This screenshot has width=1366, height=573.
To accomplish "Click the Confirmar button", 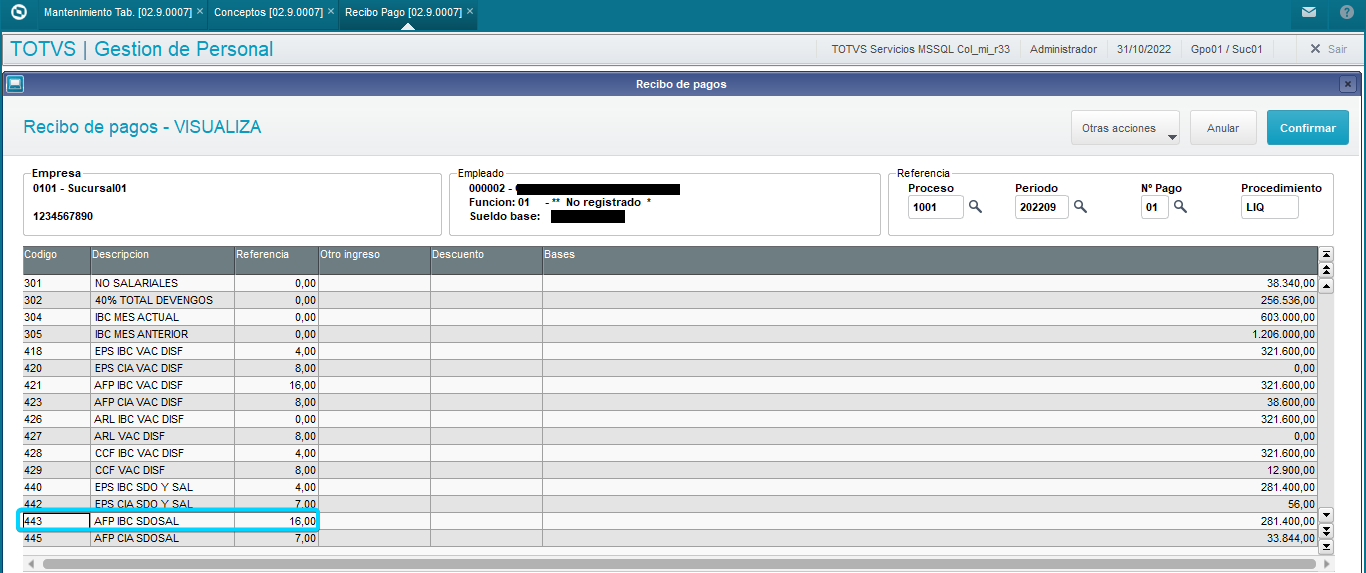I will click(x=1307, y=128).
